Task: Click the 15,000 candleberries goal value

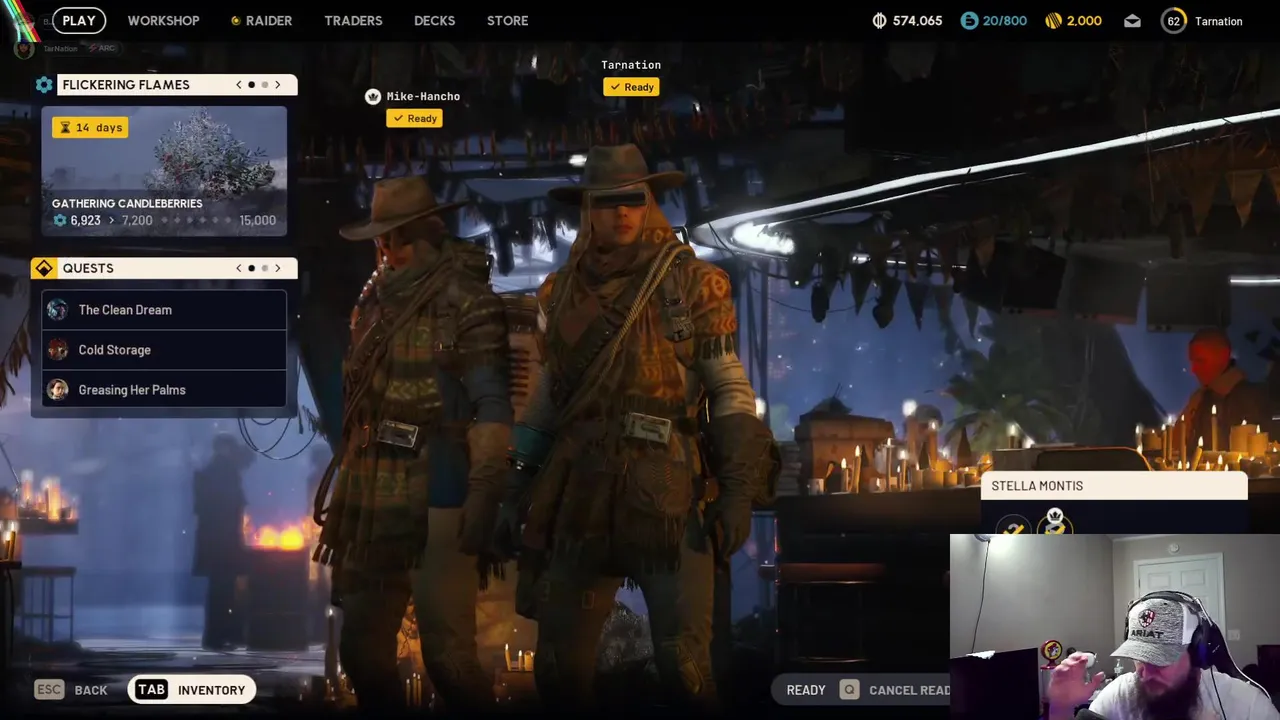Action: click(257, 220)
